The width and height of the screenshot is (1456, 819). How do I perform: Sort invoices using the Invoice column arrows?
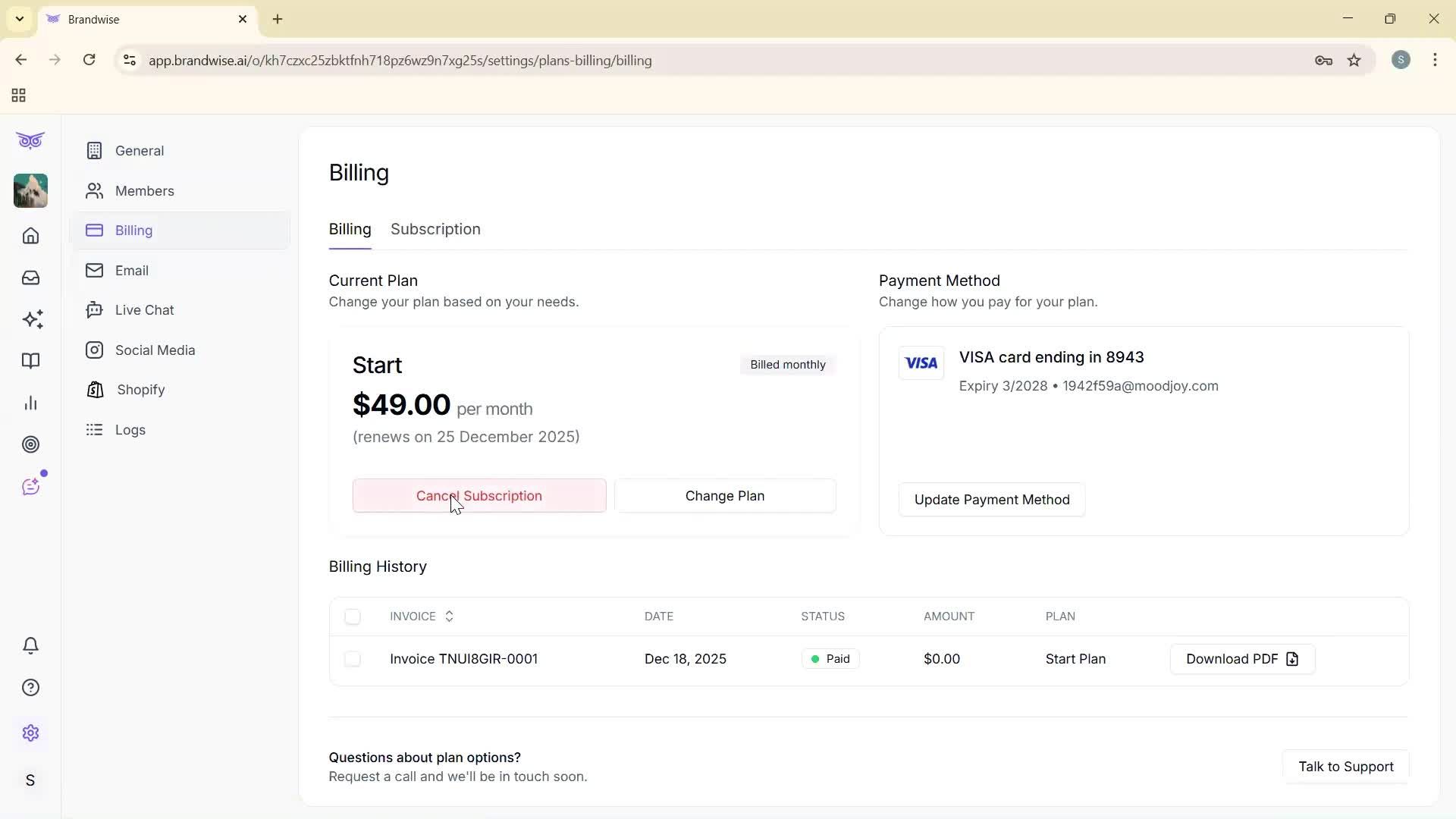pyautogui.click(x=448, y=617)
